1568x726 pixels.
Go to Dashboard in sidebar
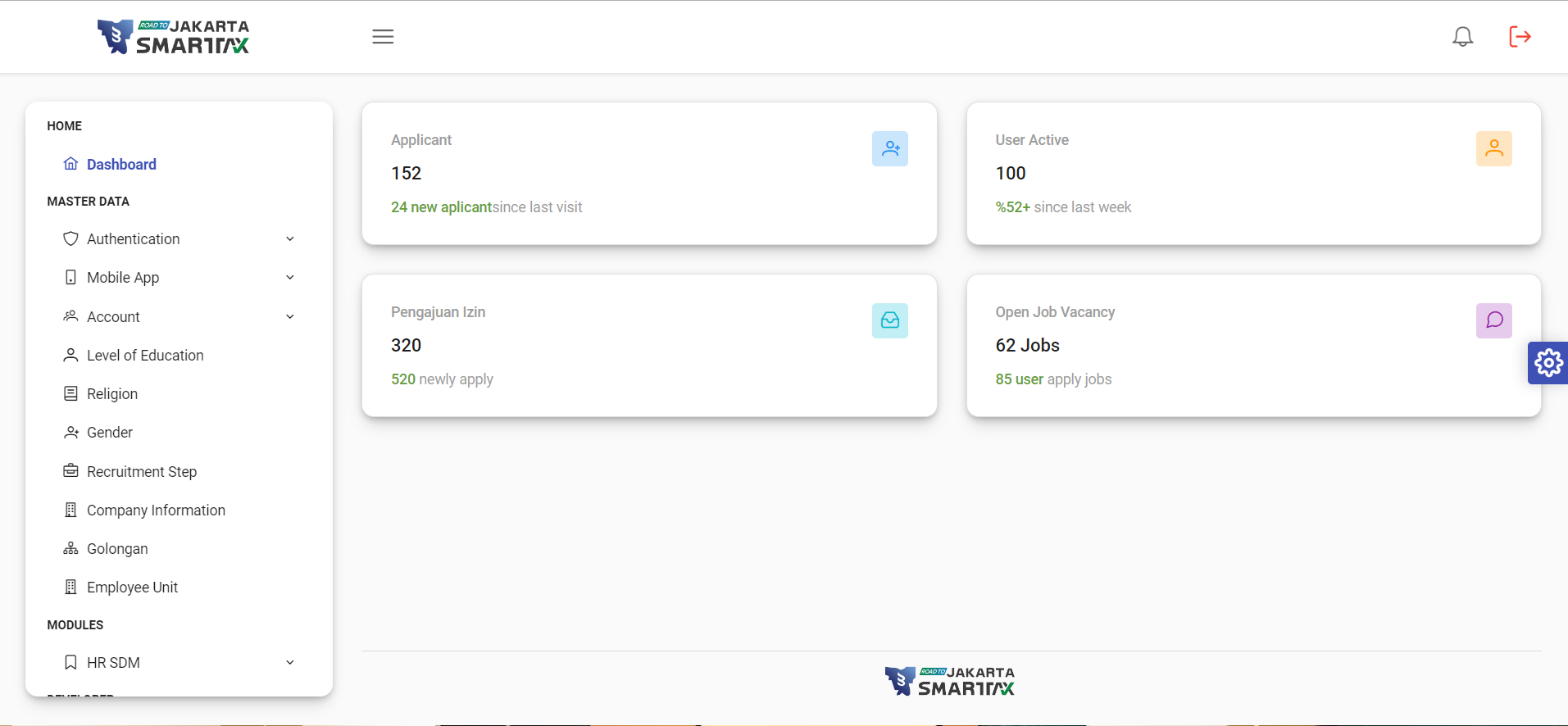[x=121, y=165]
